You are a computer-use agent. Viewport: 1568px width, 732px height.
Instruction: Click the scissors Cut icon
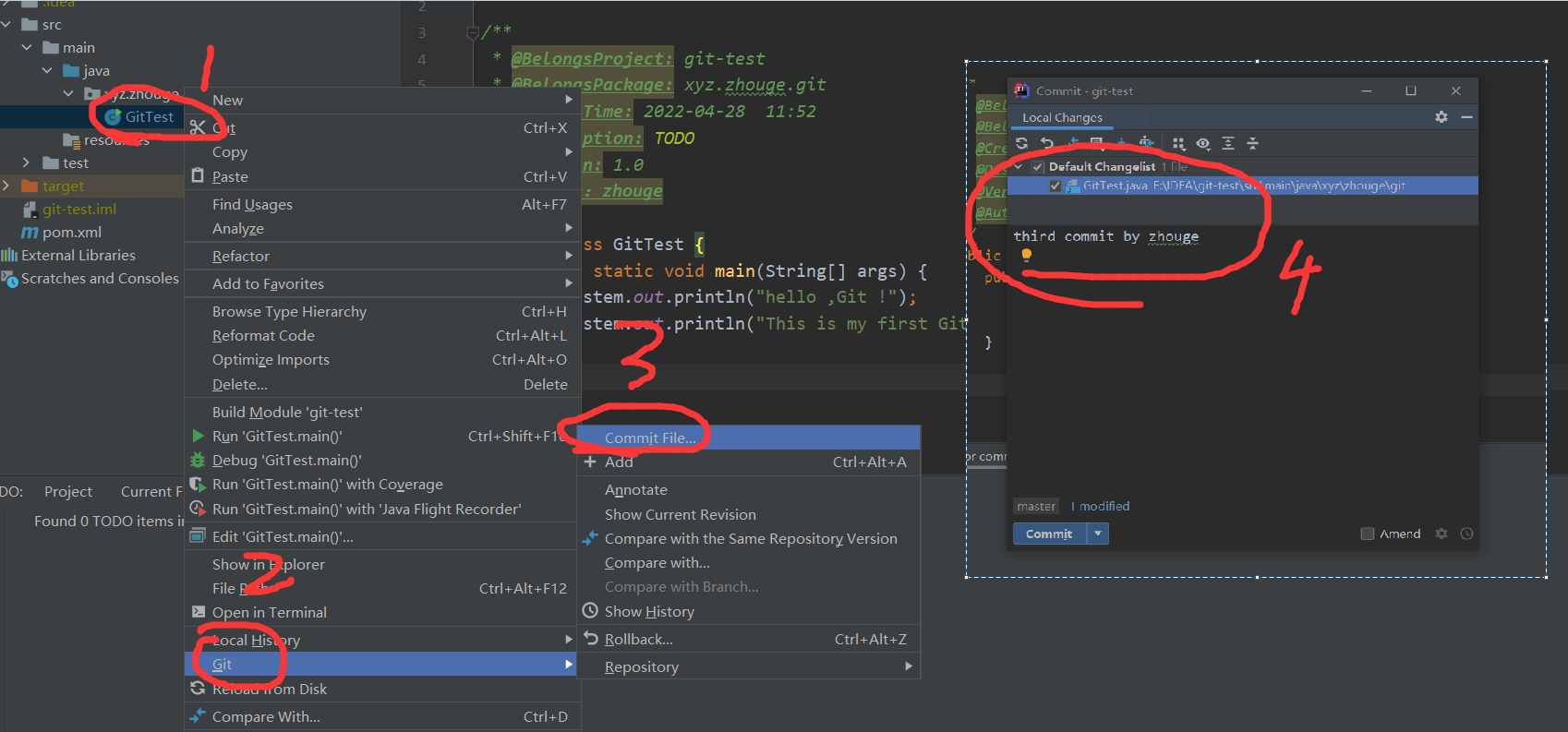point(198,127)
